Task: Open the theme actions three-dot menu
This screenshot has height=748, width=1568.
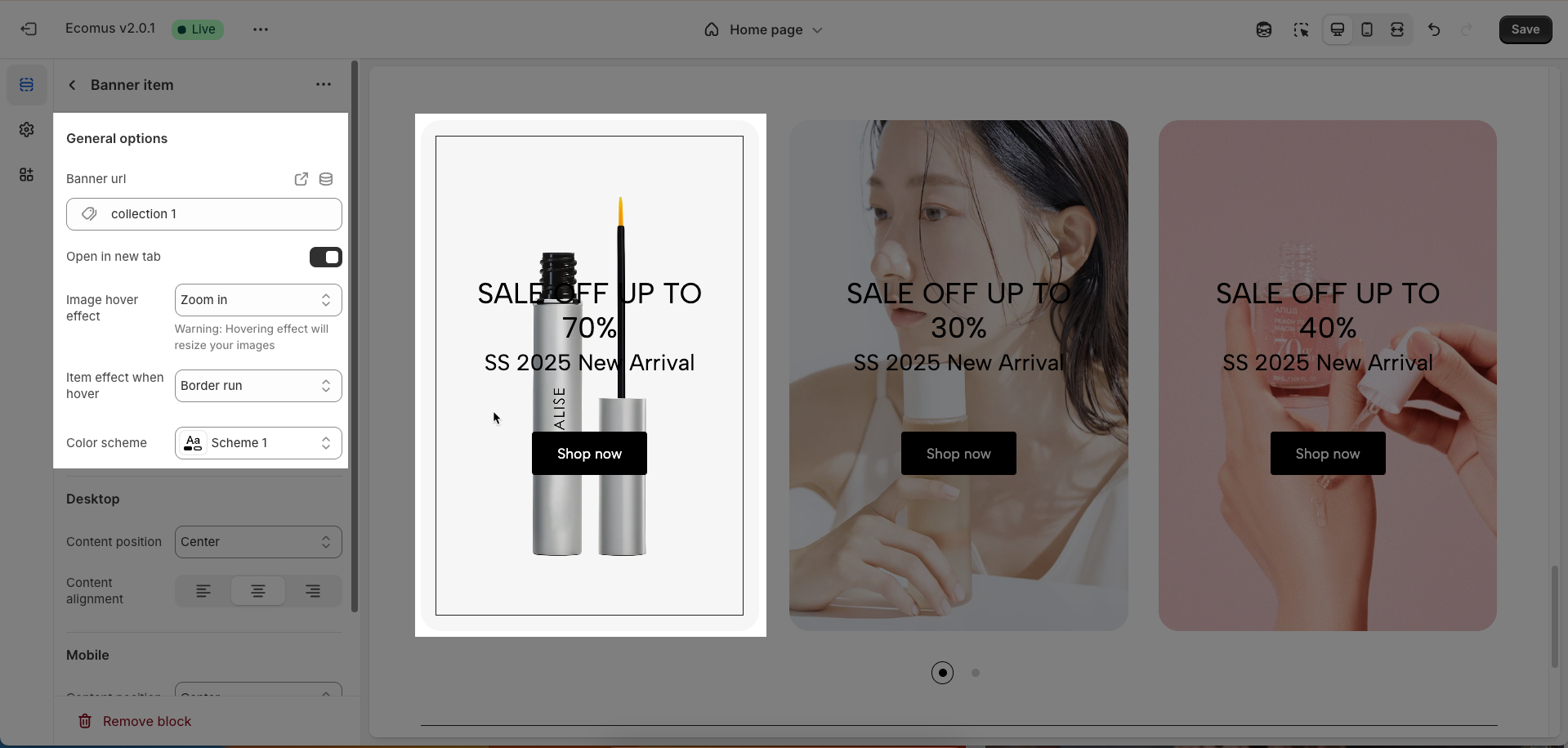Action: click(261, 29)
